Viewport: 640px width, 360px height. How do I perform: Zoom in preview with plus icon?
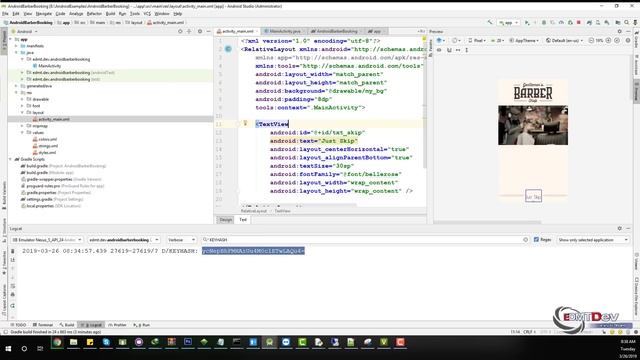608,40
